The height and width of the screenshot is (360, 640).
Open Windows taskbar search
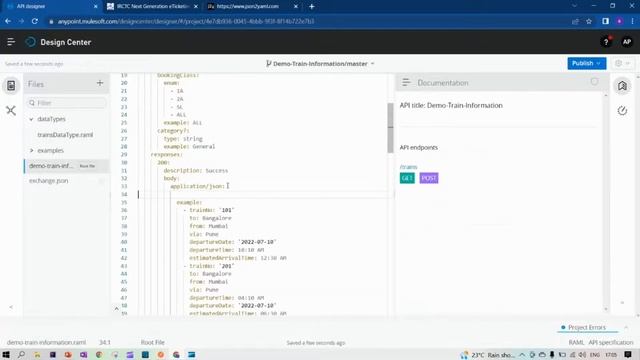21,355
